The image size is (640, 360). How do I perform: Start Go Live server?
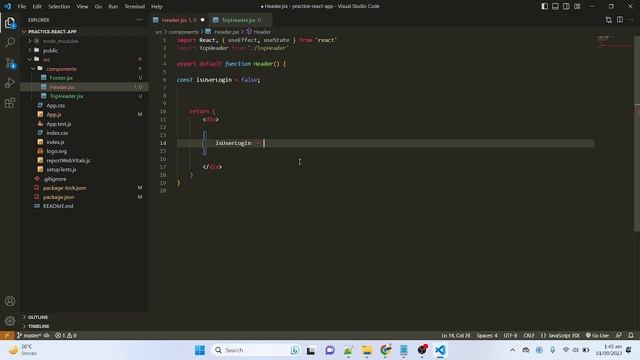coord(597,336)
